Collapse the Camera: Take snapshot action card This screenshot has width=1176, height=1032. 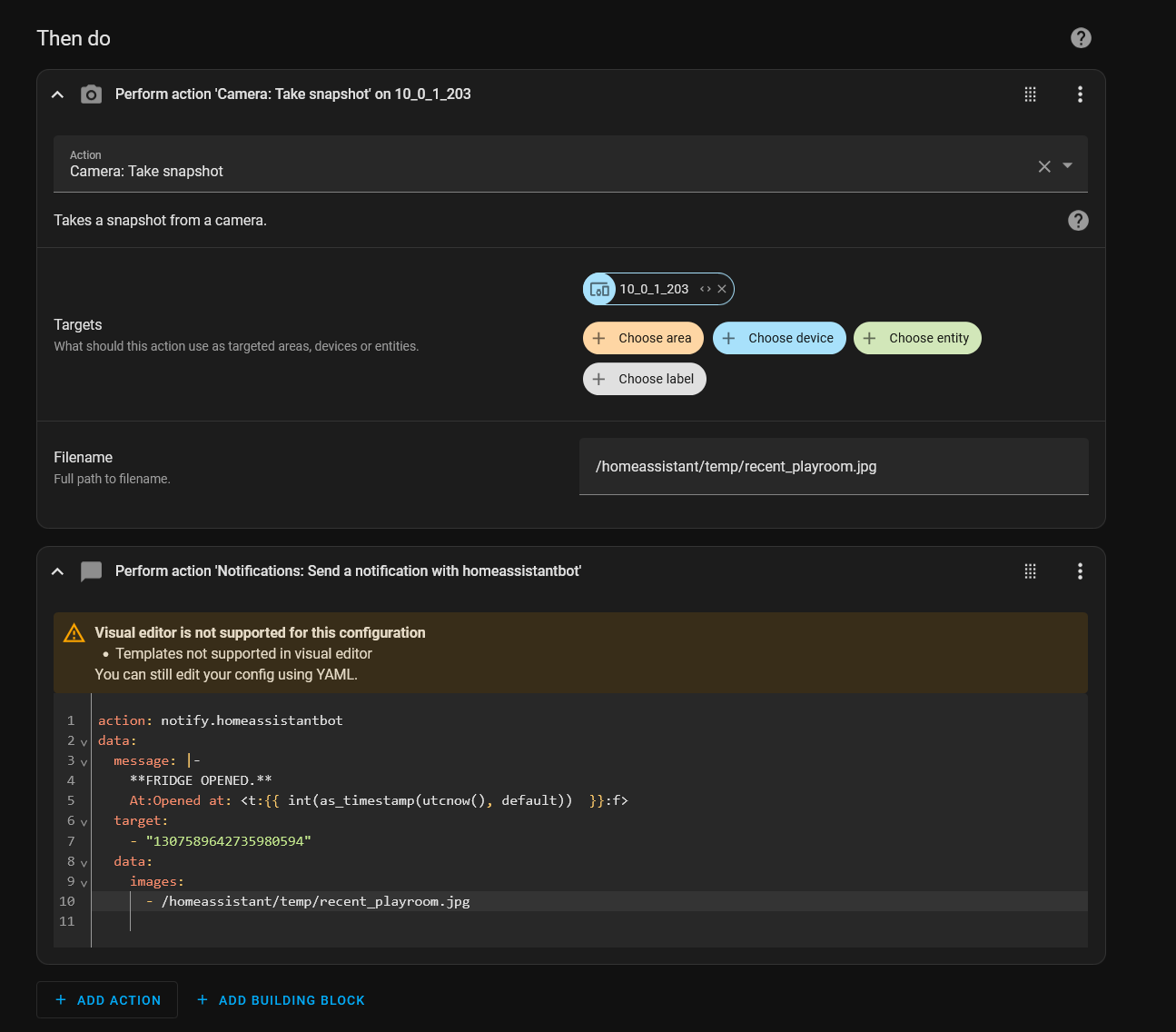point(57,94)
